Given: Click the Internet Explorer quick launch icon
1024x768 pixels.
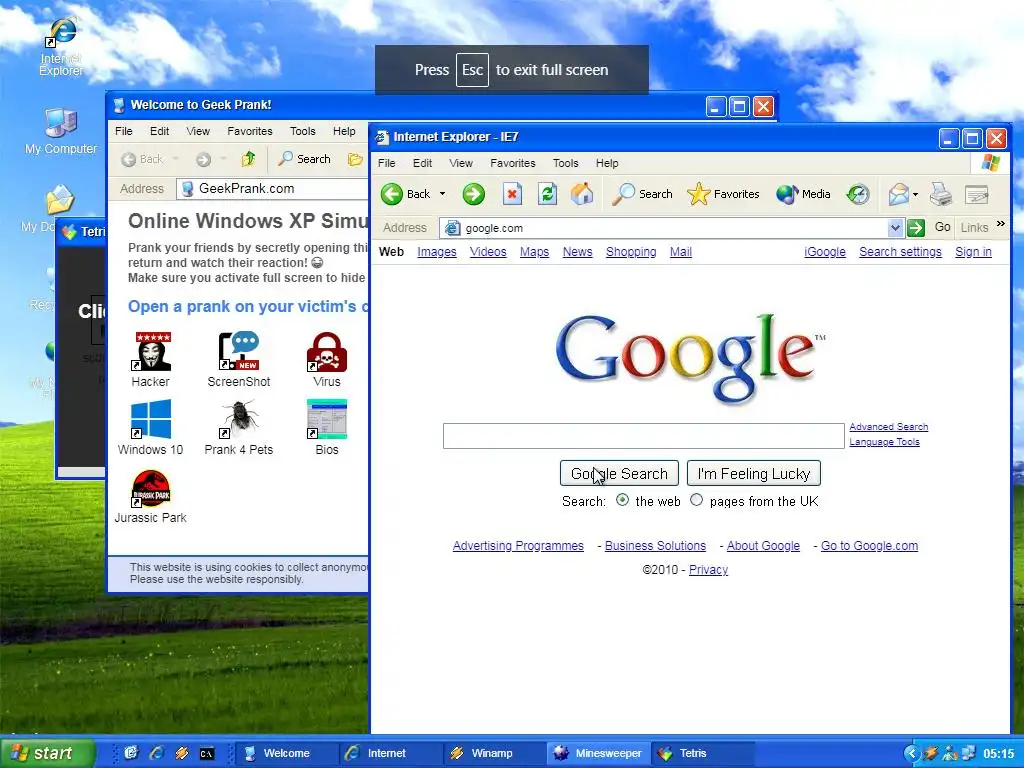Looking at the screenshot, I should (x=156, y=753).
